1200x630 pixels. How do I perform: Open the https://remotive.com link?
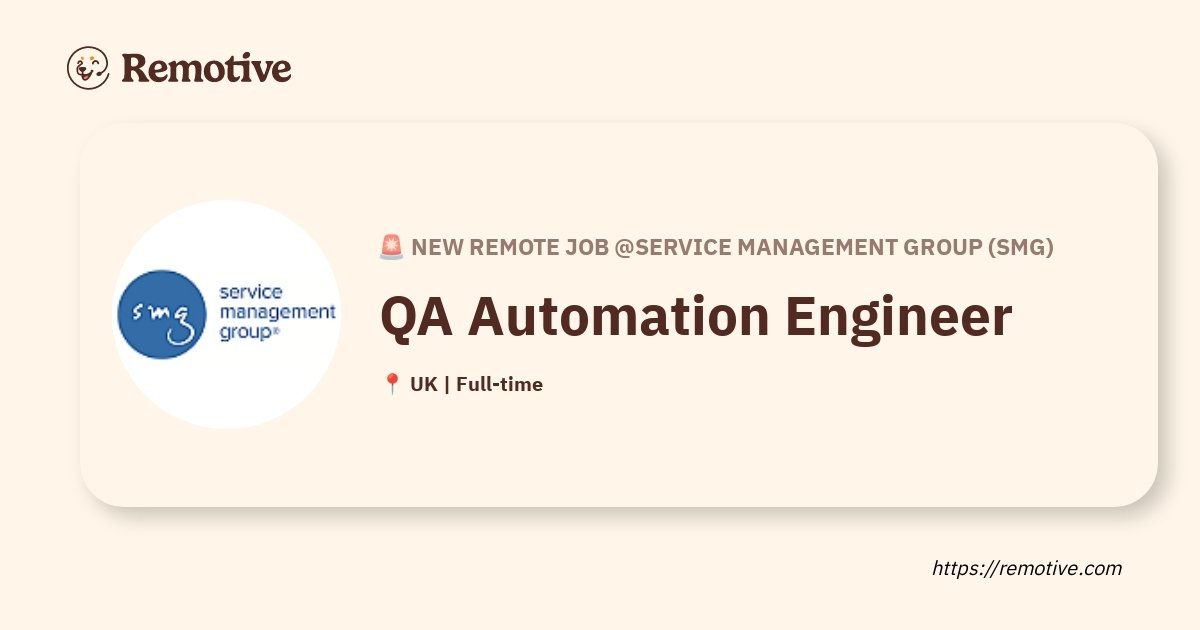pos(1027,568)
